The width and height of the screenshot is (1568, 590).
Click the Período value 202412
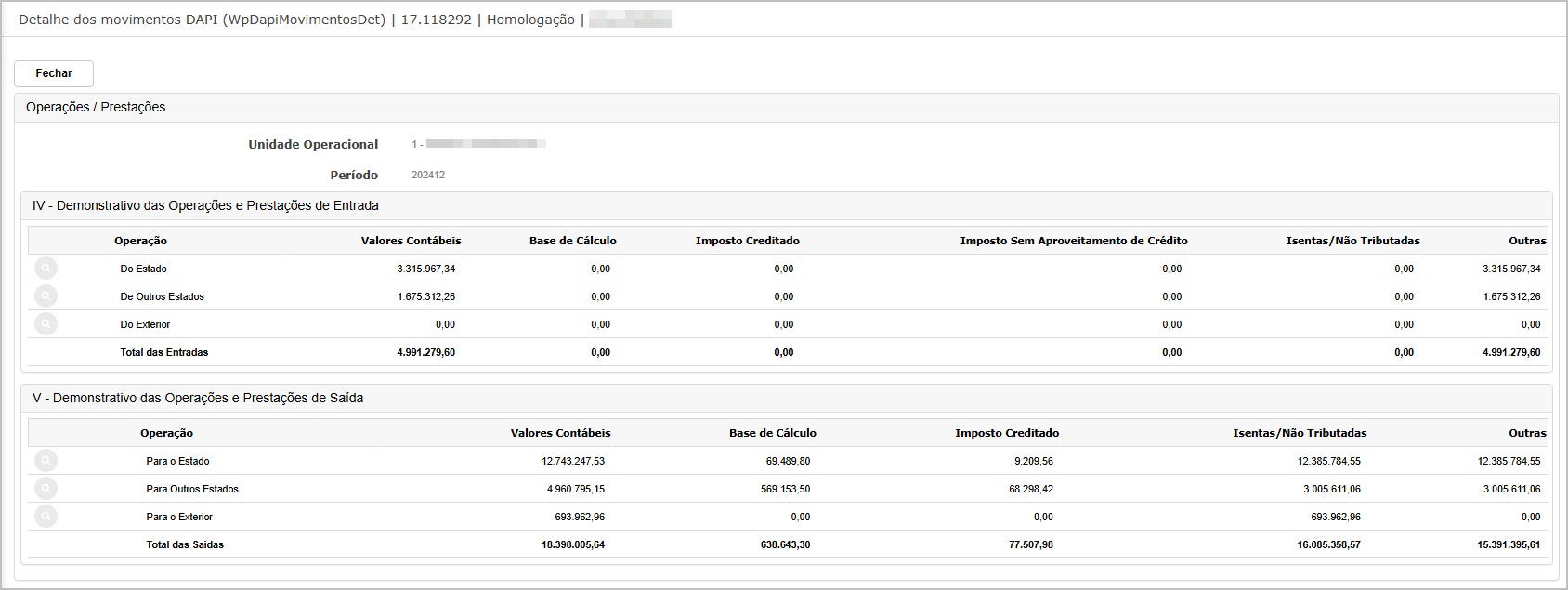click(428, 175)
